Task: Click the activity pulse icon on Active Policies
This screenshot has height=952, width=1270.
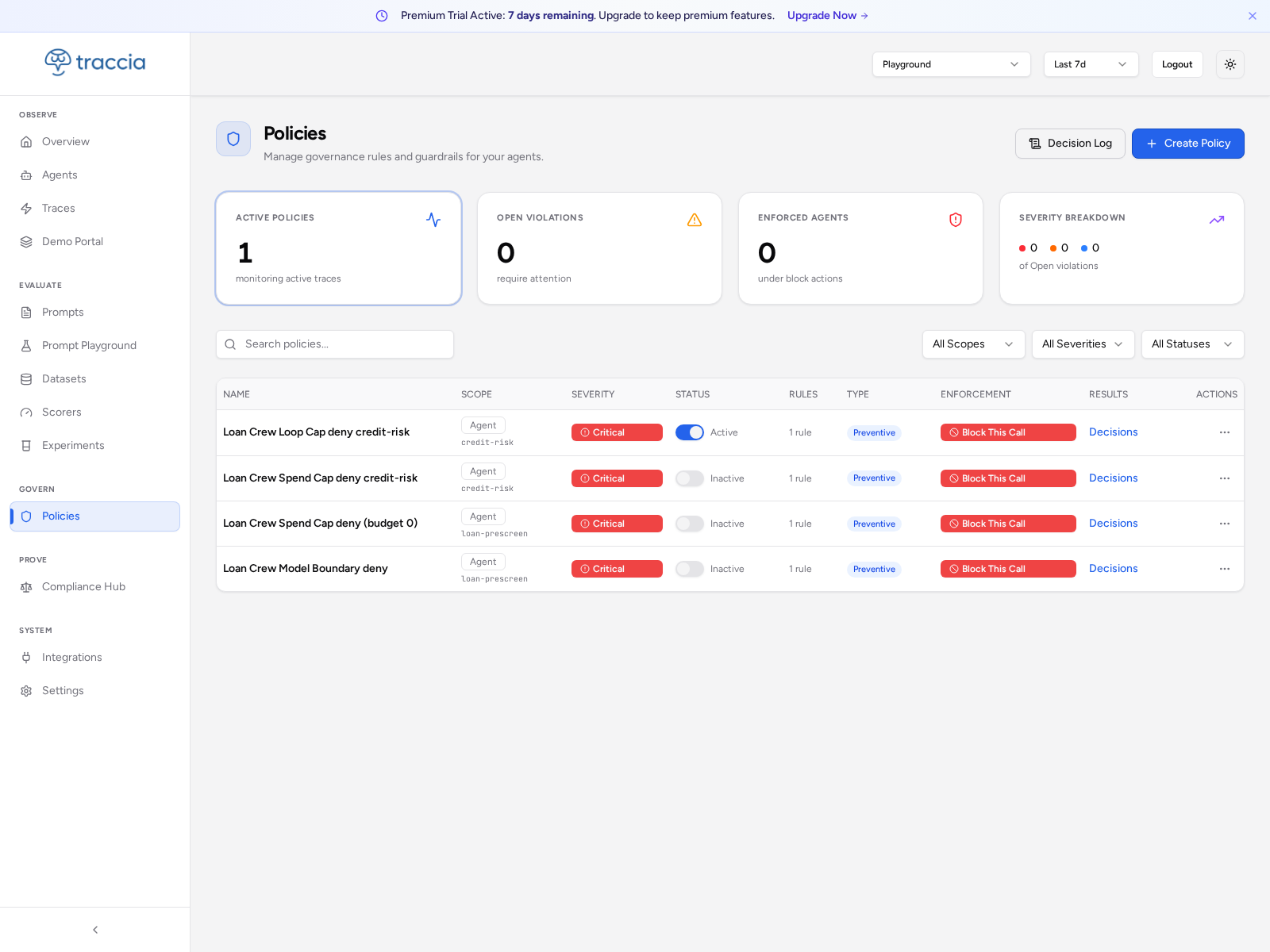Action: click(433, 220)
